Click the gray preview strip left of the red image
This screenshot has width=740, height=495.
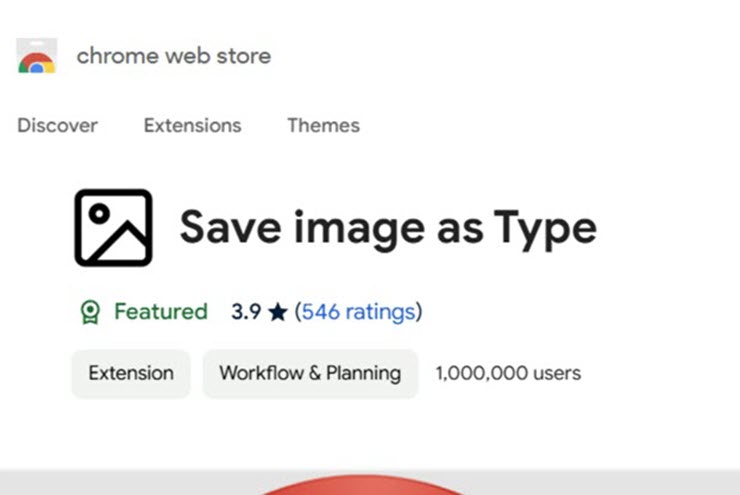pos(120,483)
